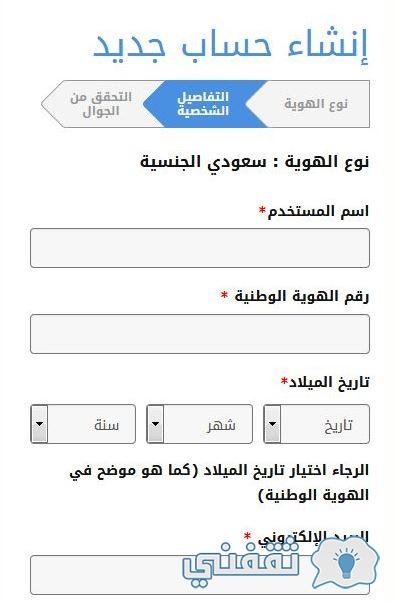Select the التفاصيل الشخصية step tab
The height and width of the screenshot is (603, 396).
tap(203, 104)
